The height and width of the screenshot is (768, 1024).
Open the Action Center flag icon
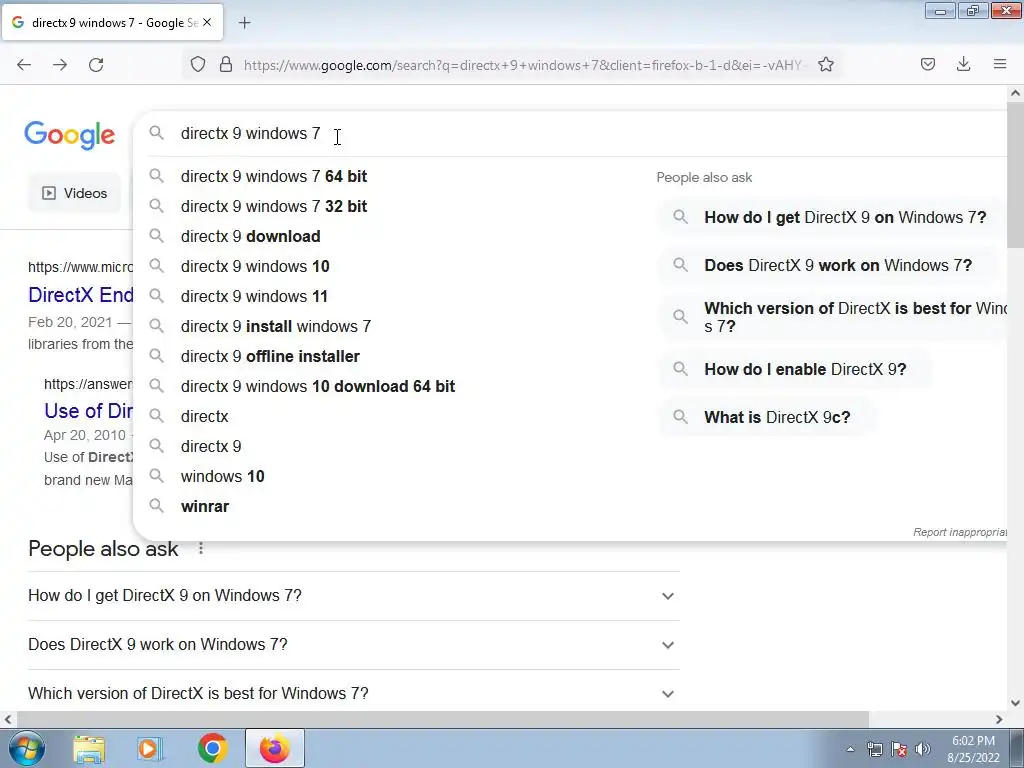tap(899, 749)
